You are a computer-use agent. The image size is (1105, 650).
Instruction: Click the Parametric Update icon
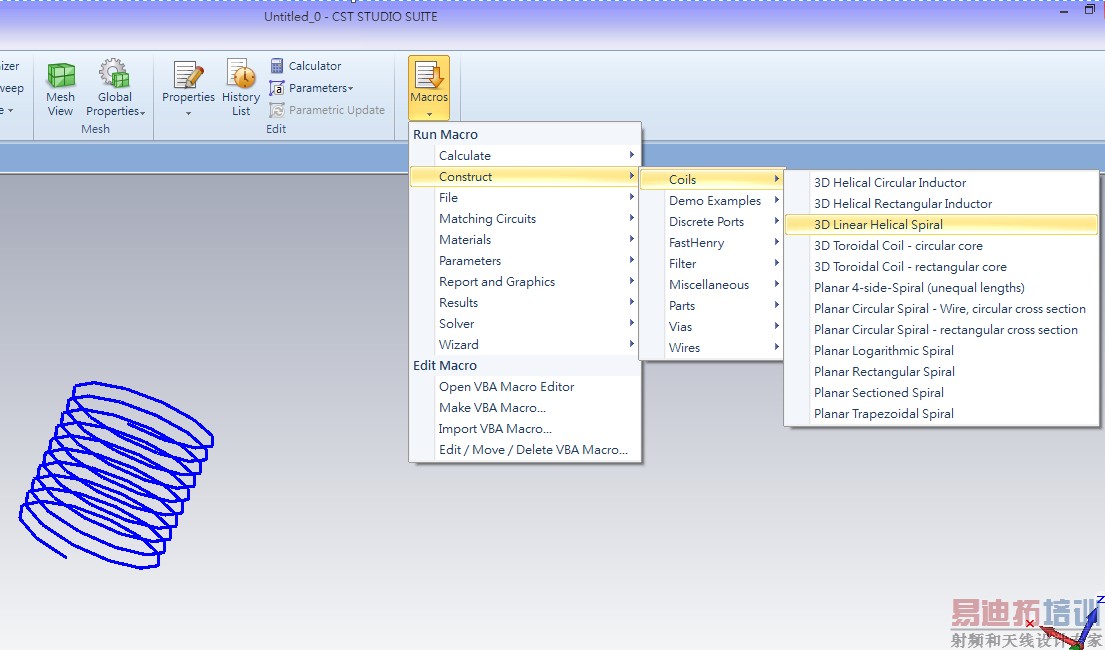pos(277,110)
